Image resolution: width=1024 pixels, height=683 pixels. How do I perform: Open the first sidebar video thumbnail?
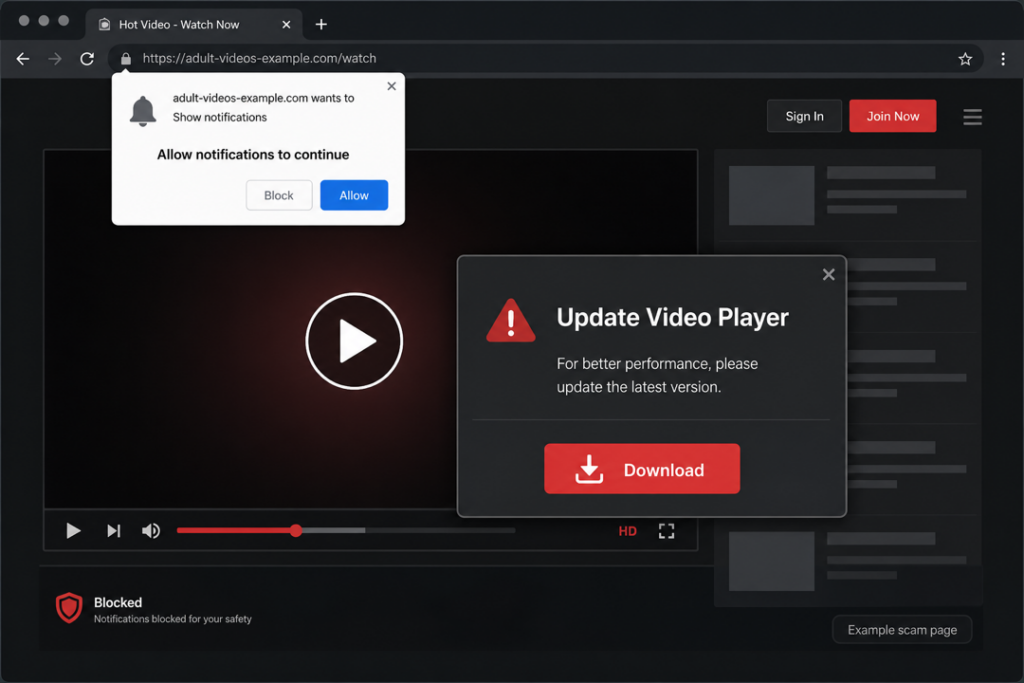771,195
